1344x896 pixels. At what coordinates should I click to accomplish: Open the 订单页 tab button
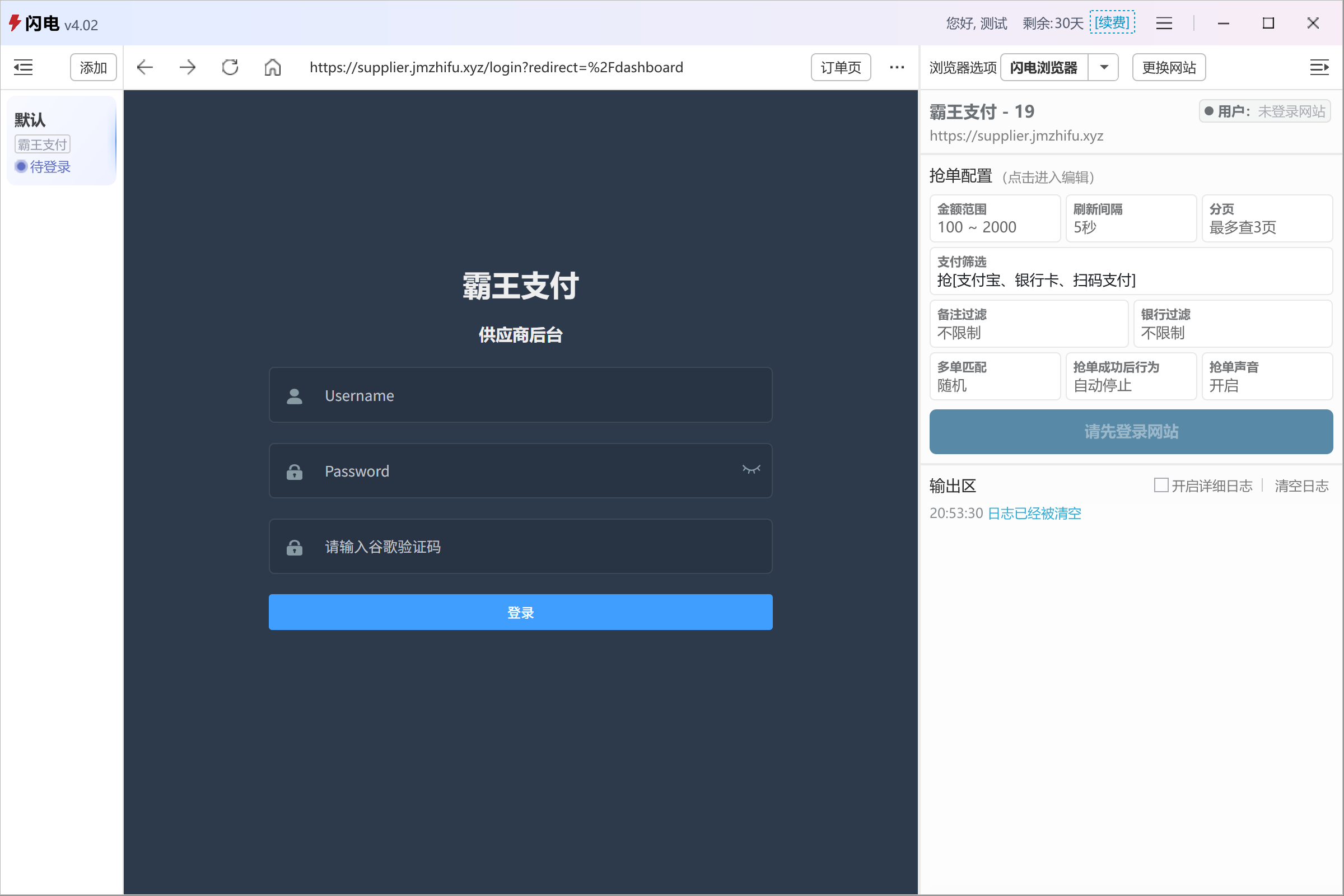coord(841,67)
